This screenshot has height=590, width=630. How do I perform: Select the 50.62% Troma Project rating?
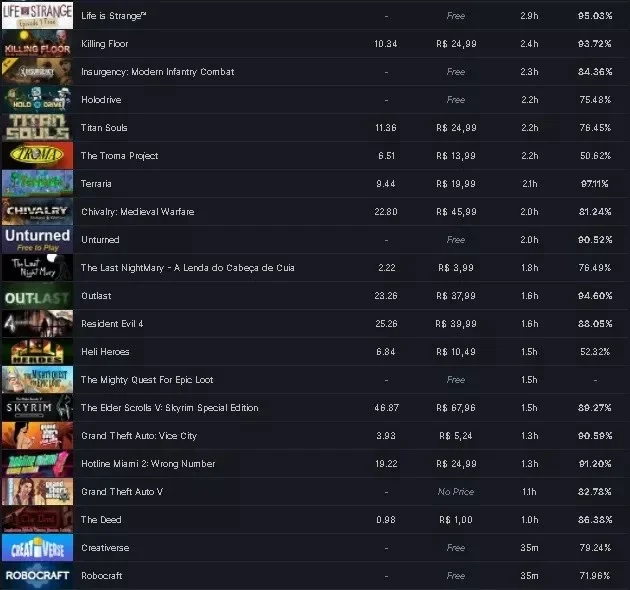tap(595, 156)
